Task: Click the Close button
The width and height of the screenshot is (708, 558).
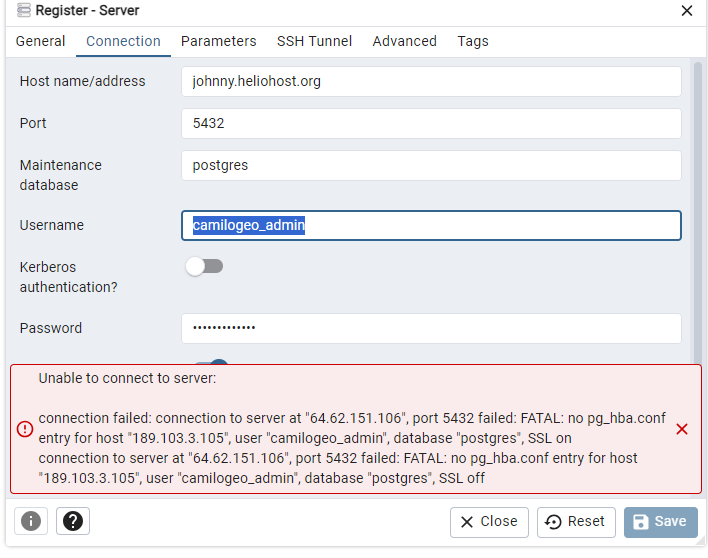Action: click(x=489, y=522)
